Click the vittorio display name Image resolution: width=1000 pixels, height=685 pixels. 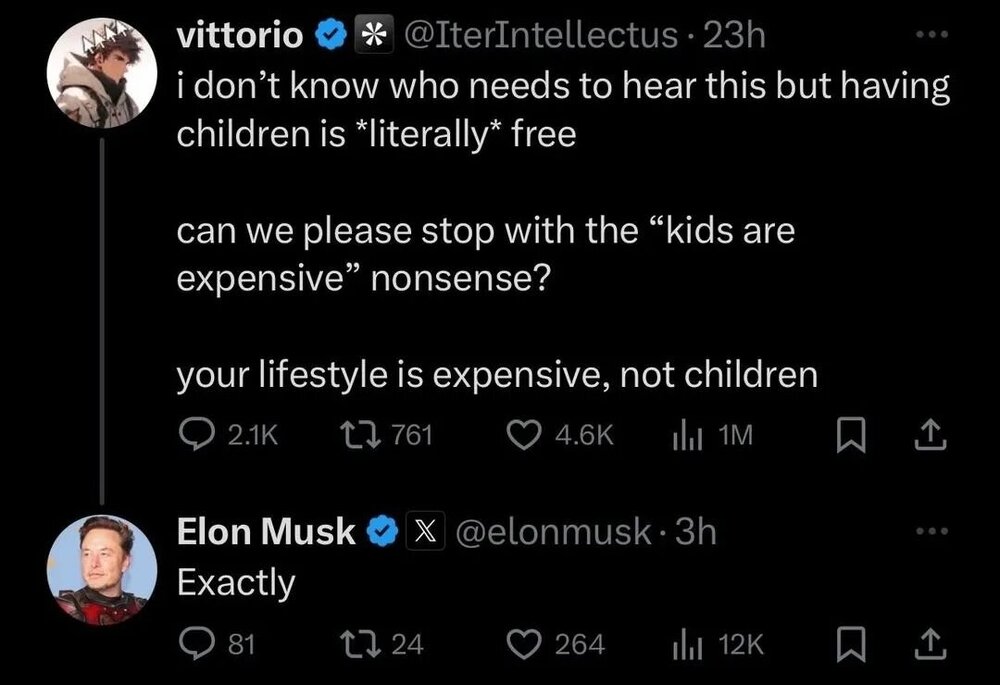[x=240, y=36]
